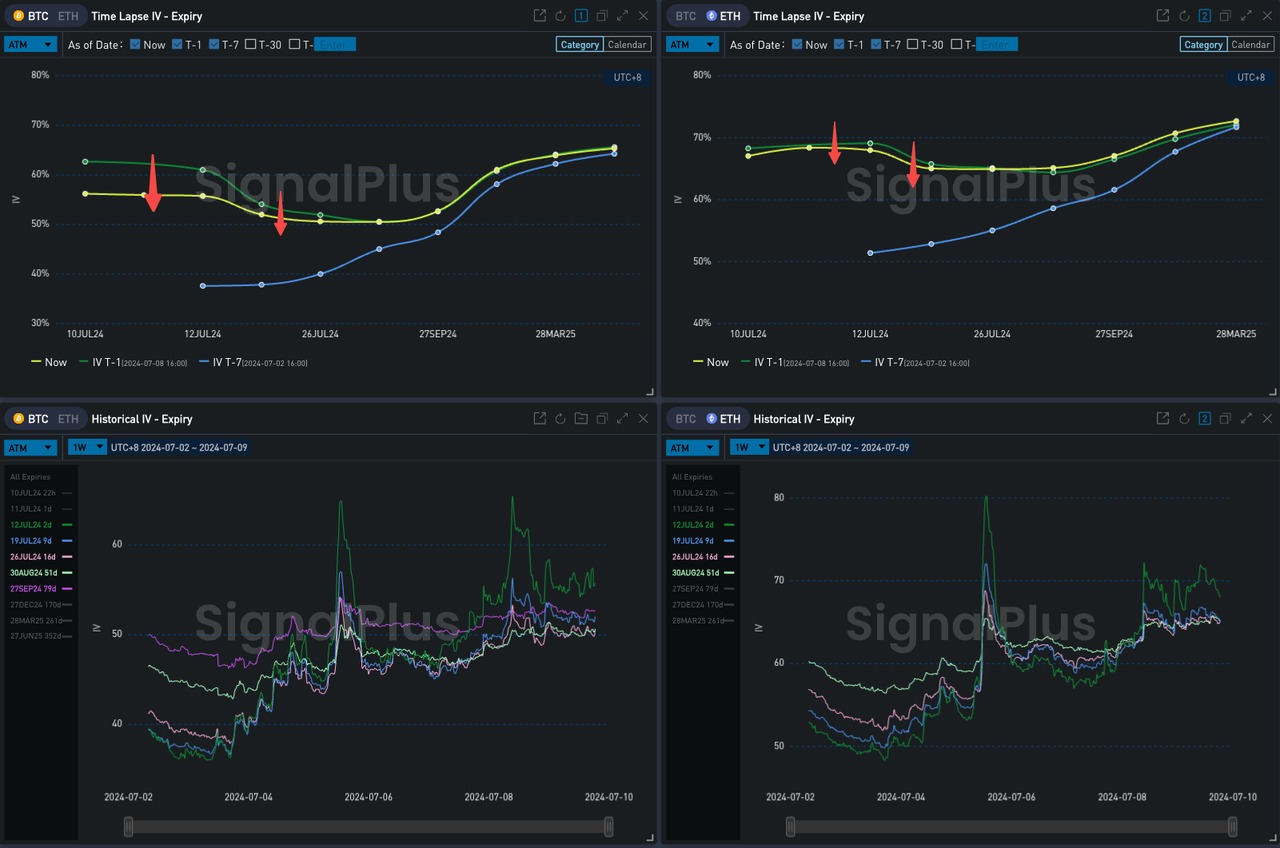Open folder icon in BTC Historical IV panel
Screen dimensions: 1280x848
[x=581, y=419]
